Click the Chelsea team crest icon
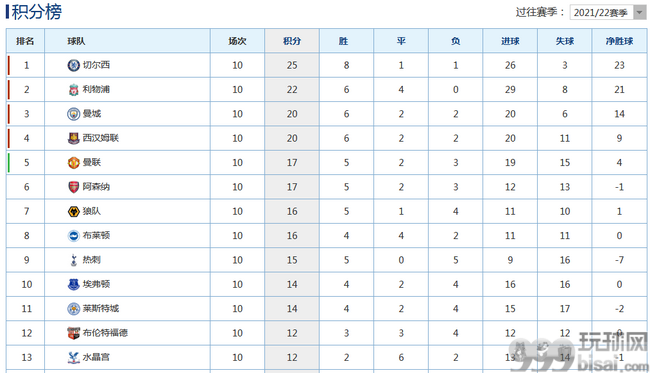650x373 pixels. pos(73,65)
